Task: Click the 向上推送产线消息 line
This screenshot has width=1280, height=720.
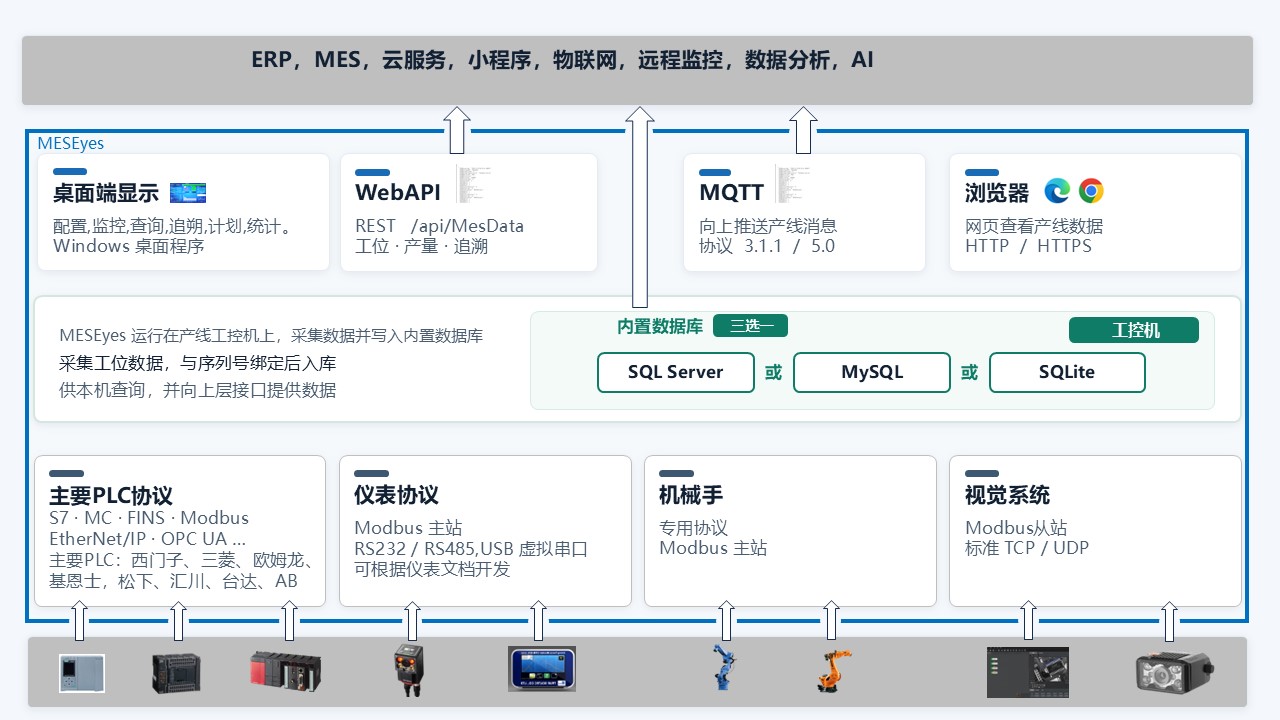Action: (x=768, y=226)
